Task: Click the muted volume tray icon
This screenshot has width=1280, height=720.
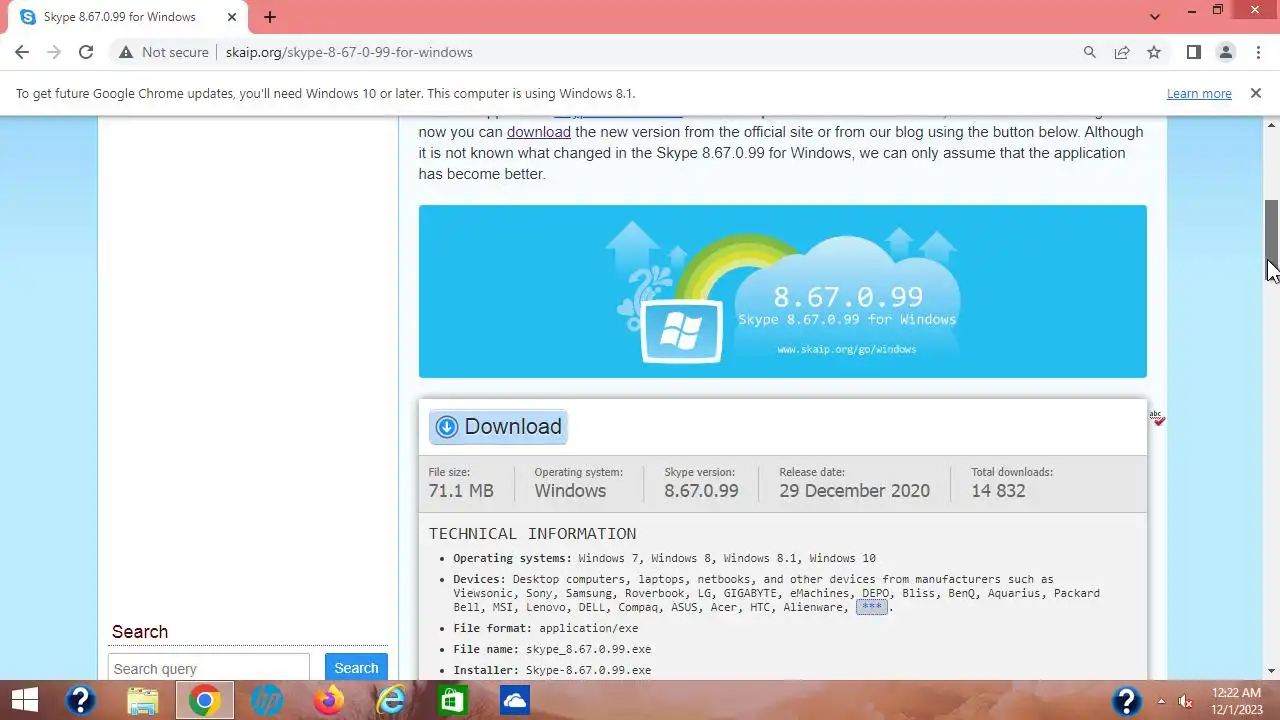Action: [x=1186, y=701]
